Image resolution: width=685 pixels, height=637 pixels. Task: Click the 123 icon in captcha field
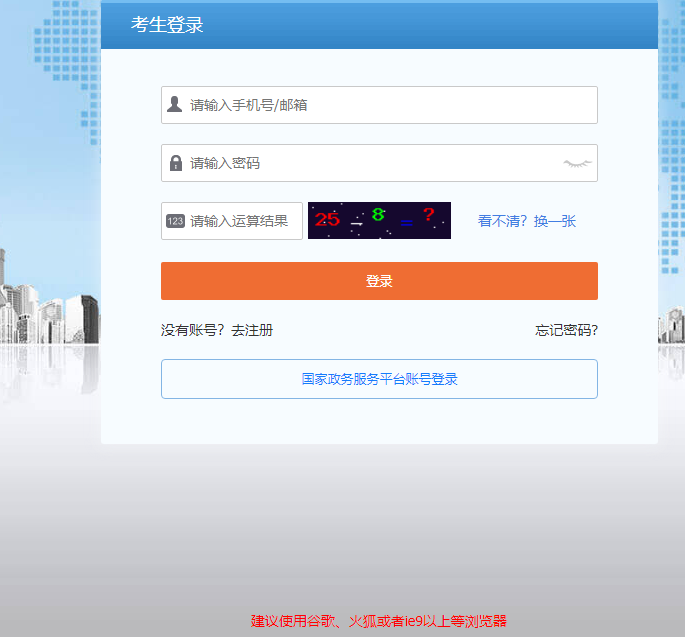pyautogui.click(x=175, y=221)
